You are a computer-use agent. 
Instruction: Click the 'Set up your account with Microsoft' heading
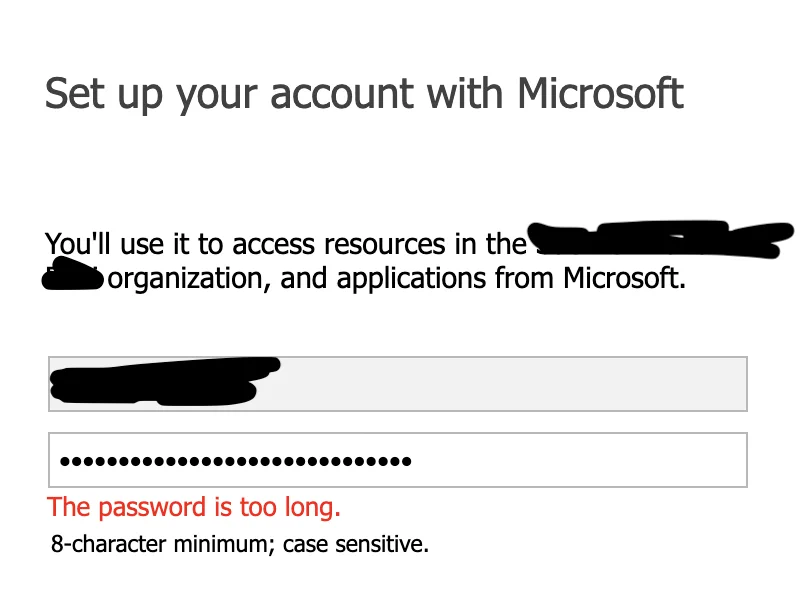tap(364, 95)
